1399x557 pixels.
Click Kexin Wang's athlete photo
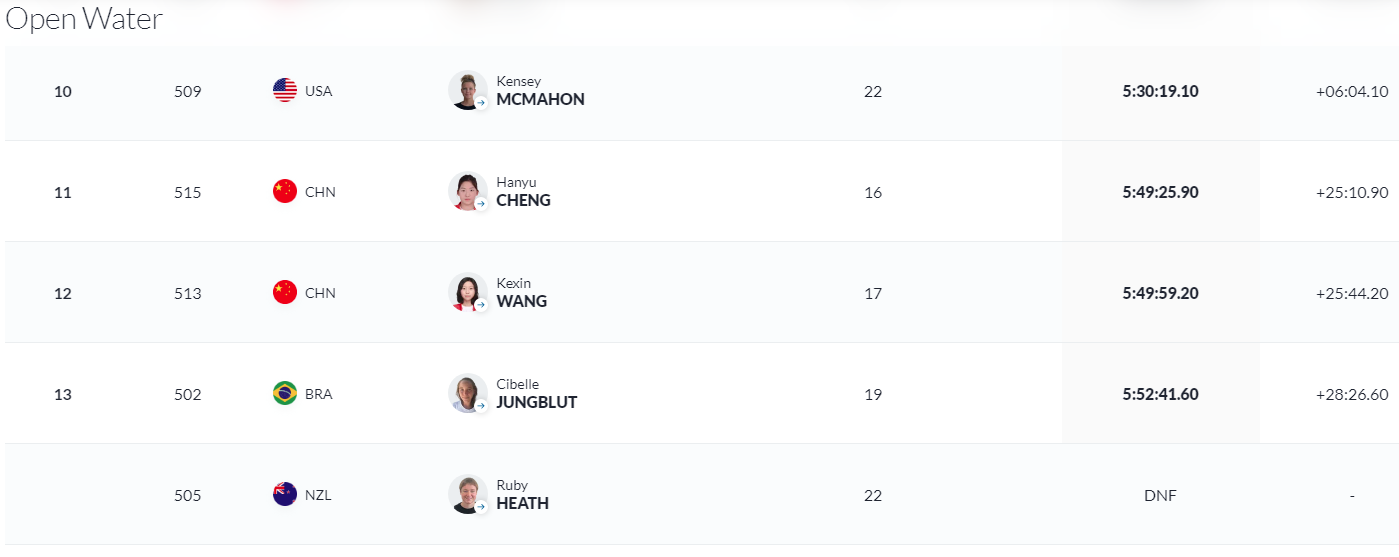467,292
